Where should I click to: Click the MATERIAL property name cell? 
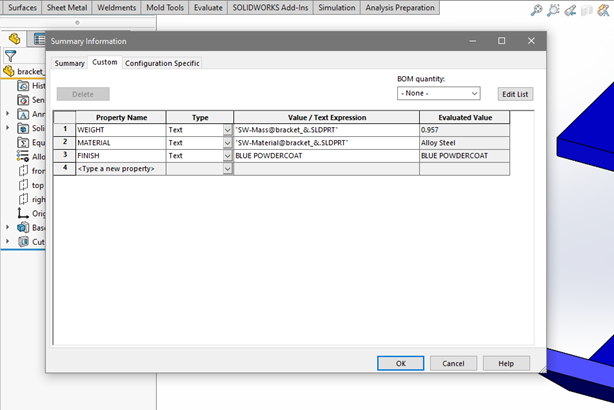[x=121, y=143]
